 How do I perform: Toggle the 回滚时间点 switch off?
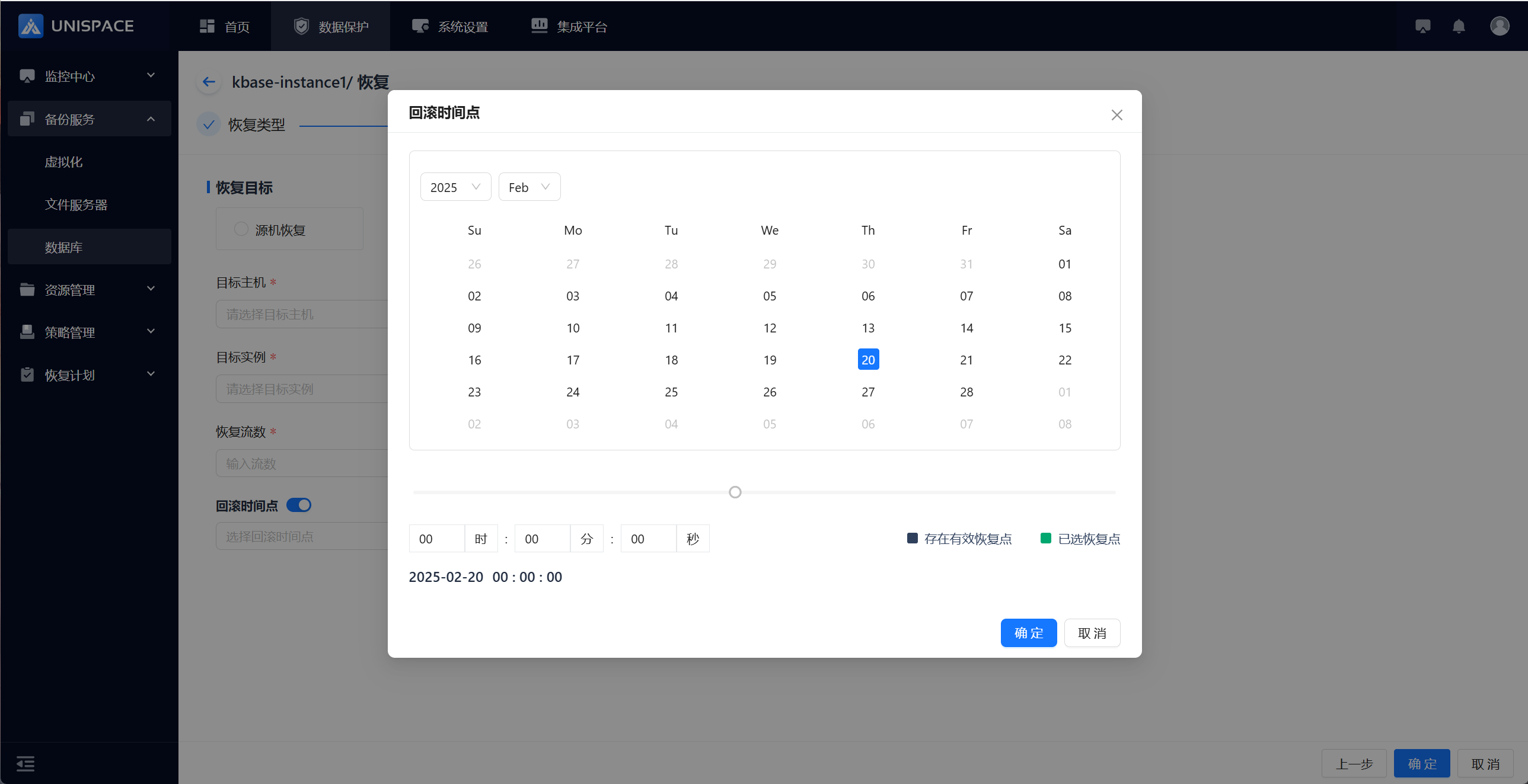299,505
